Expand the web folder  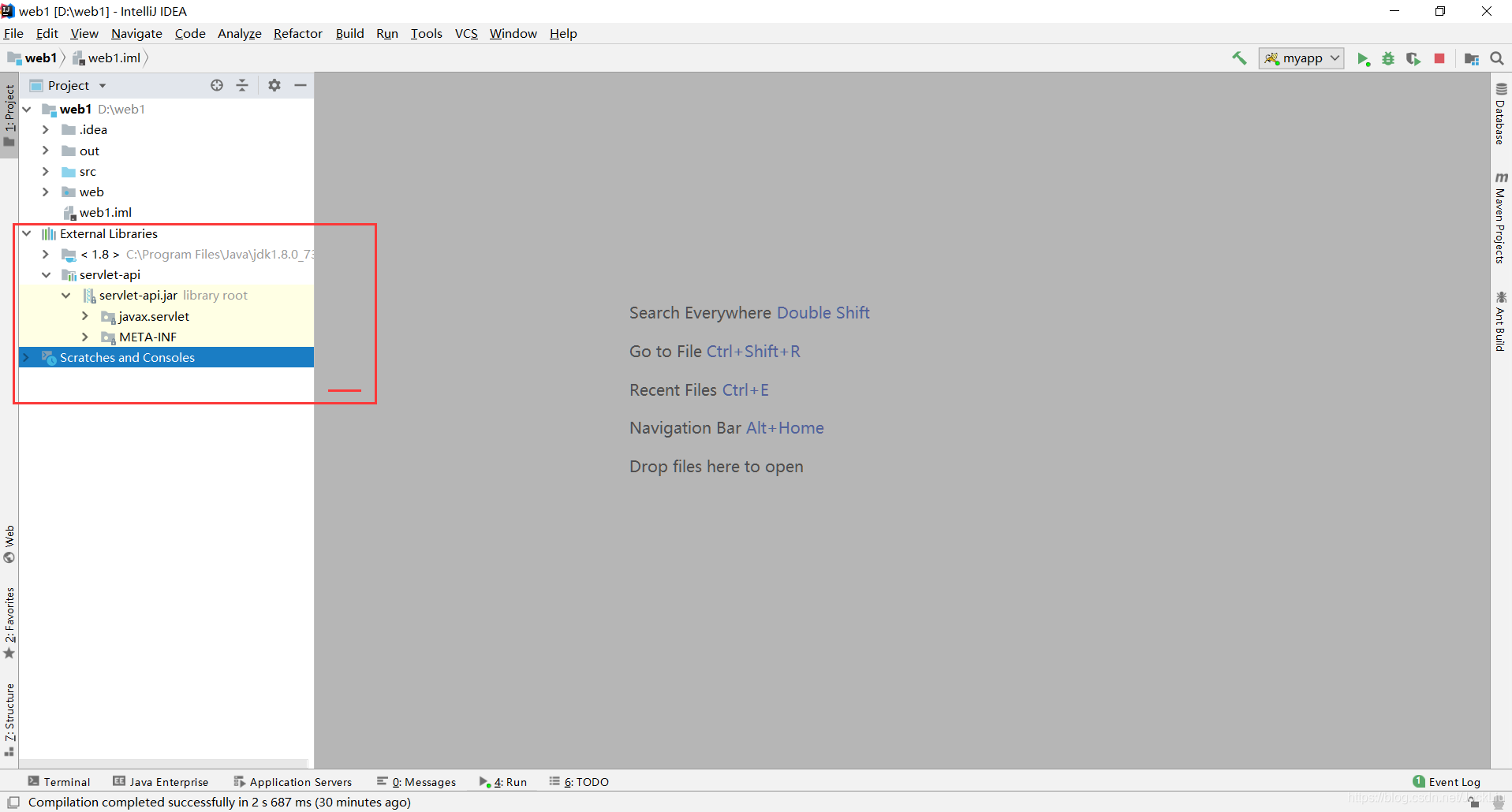(46, 192)
